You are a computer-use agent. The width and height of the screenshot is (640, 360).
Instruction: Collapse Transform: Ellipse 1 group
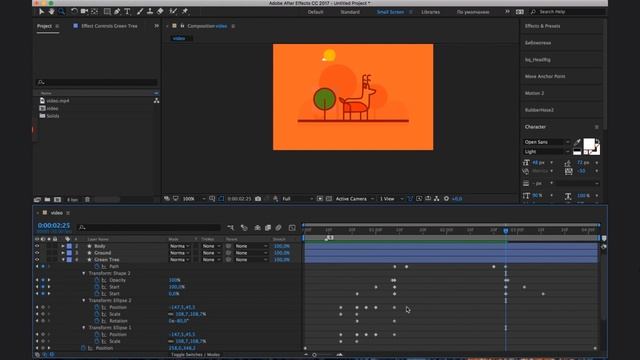coord(84,328)
